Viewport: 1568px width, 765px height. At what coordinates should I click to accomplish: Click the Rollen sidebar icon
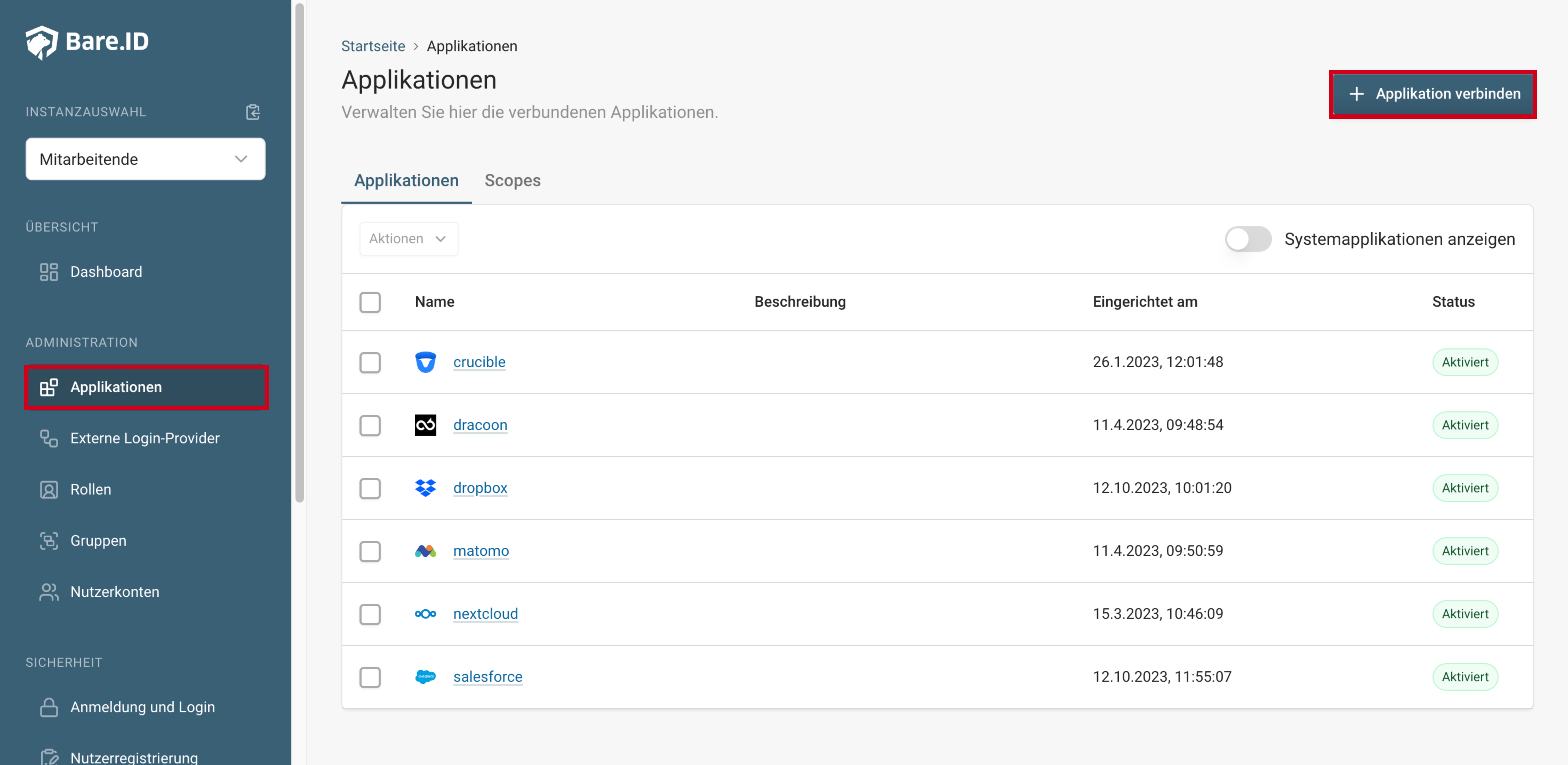pyautogui.click(x=49, y=490)
